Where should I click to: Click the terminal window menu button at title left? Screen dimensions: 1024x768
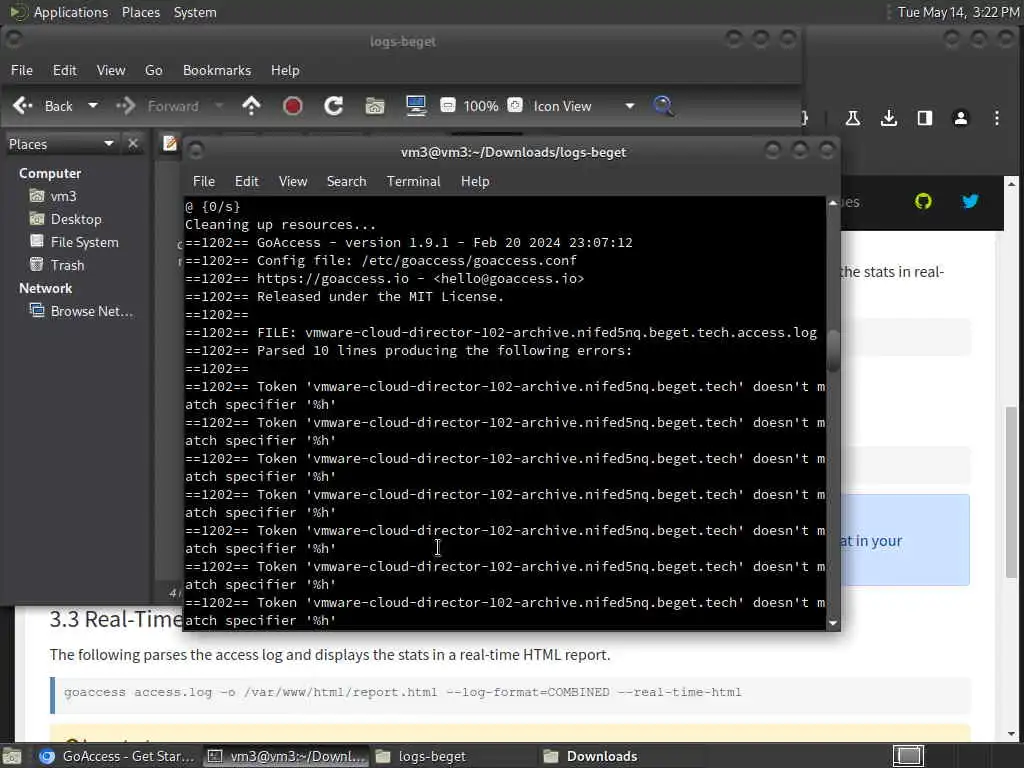(x=196, y=151)
